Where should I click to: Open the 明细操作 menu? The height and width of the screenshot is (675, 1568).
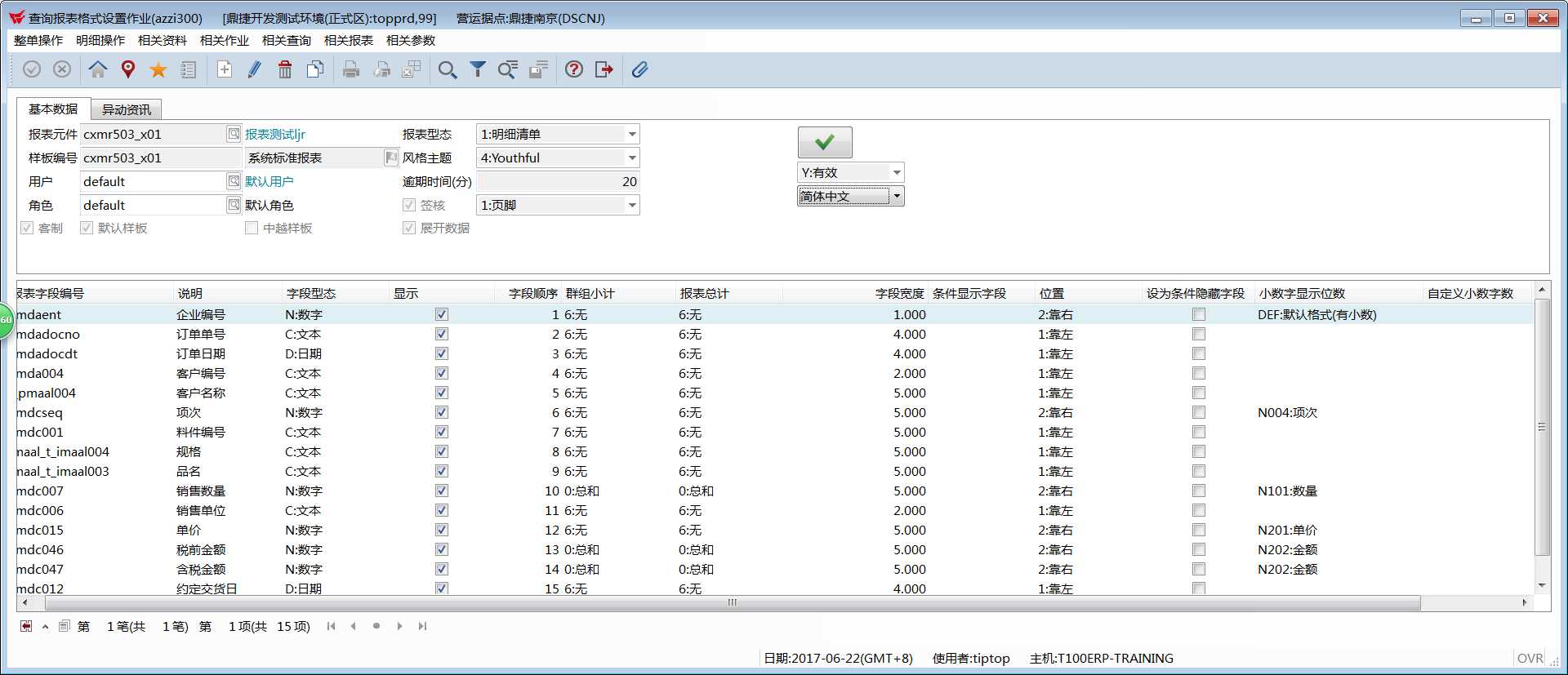100,41
